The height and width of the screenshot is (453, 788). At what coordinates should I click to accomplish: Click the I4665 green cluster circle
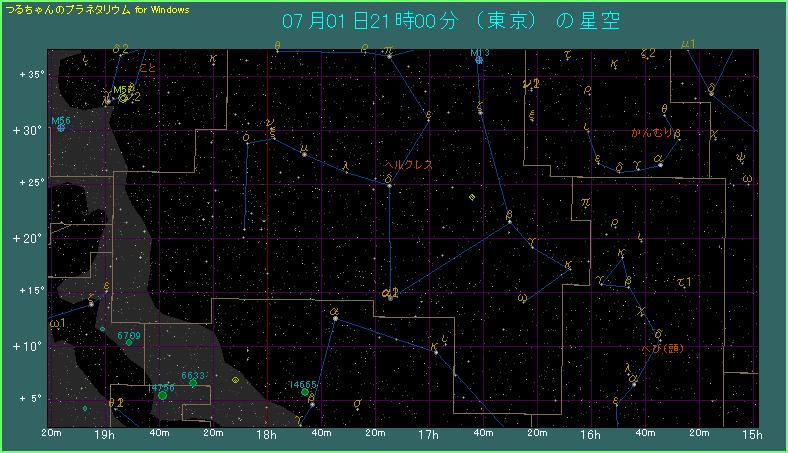pos(305,391)
